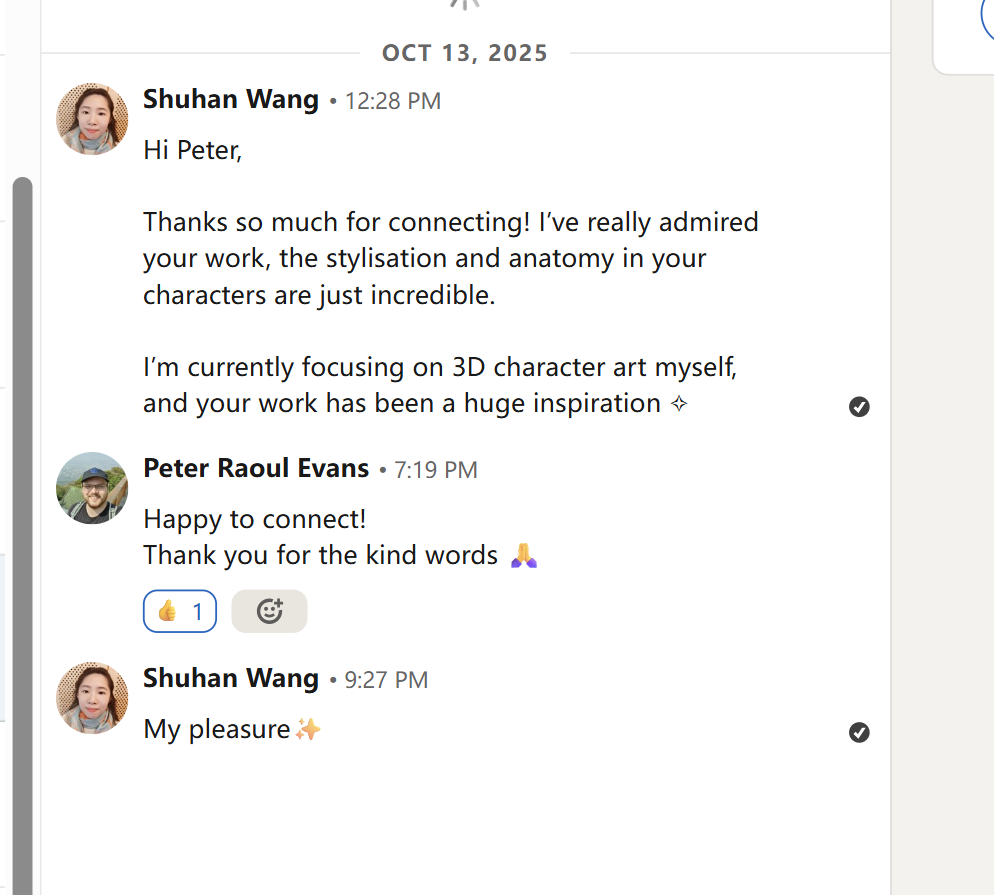Click the vertical scrollbar thumb
The width and height of the screenshot is (994, 895).
tap(22, 530)
